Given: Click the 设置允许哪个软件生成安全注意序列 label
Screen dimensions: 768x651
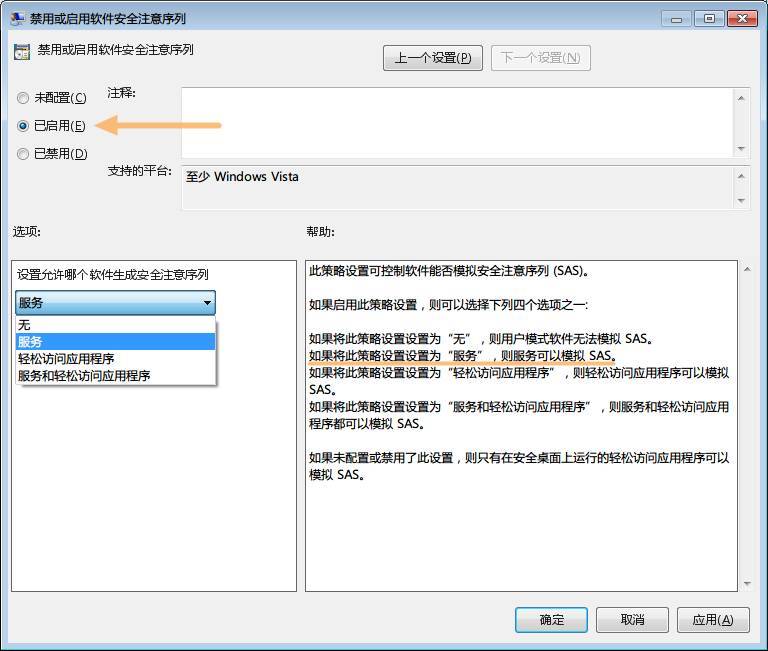Looking at the screenshot, I should pos(113,274).
